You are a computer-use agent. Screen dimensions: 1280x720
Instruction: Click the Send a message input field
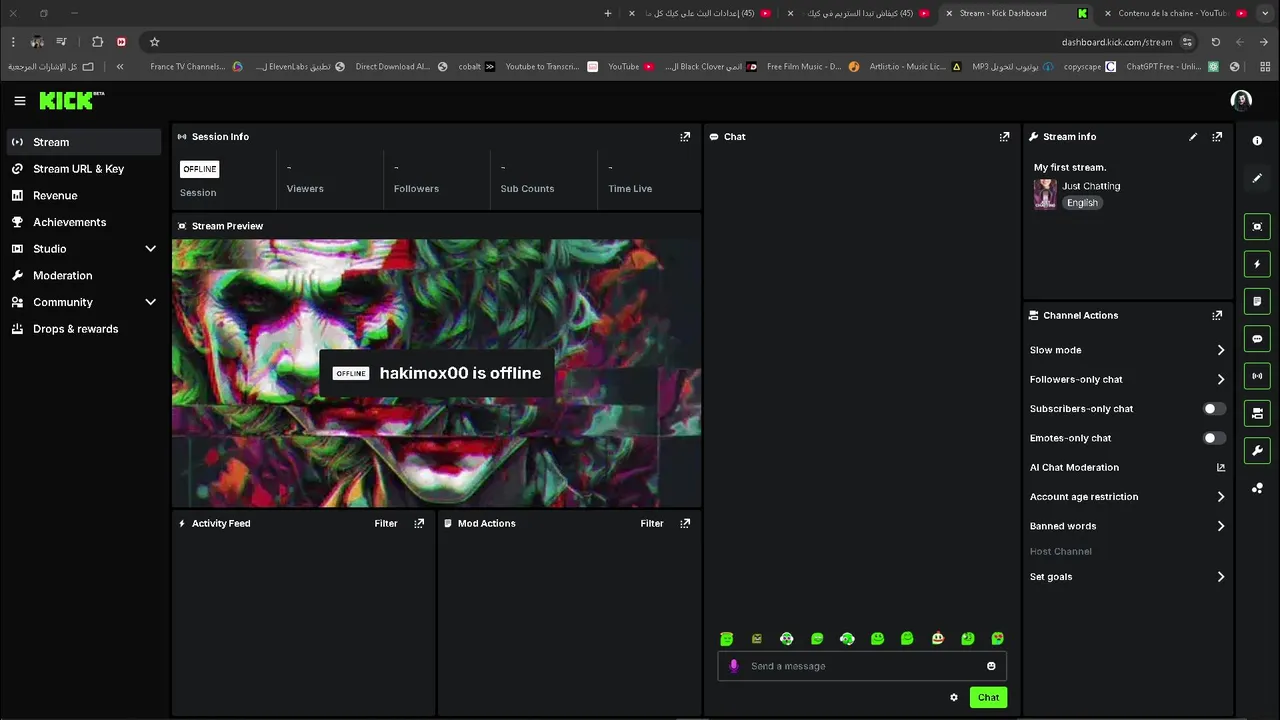tap(862, 666)
